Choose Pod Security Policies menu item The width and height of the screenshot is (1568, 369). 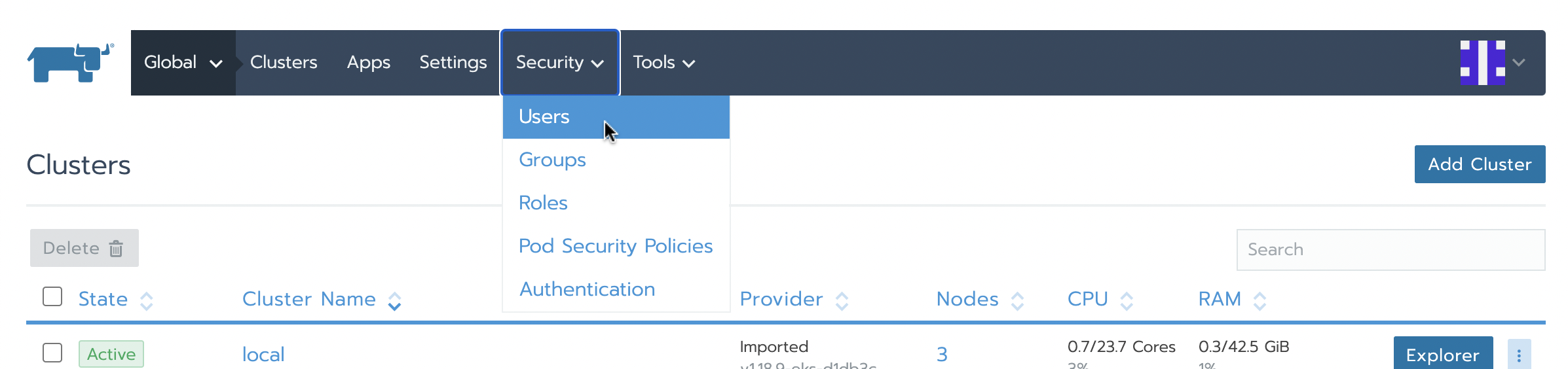point(615,246)
